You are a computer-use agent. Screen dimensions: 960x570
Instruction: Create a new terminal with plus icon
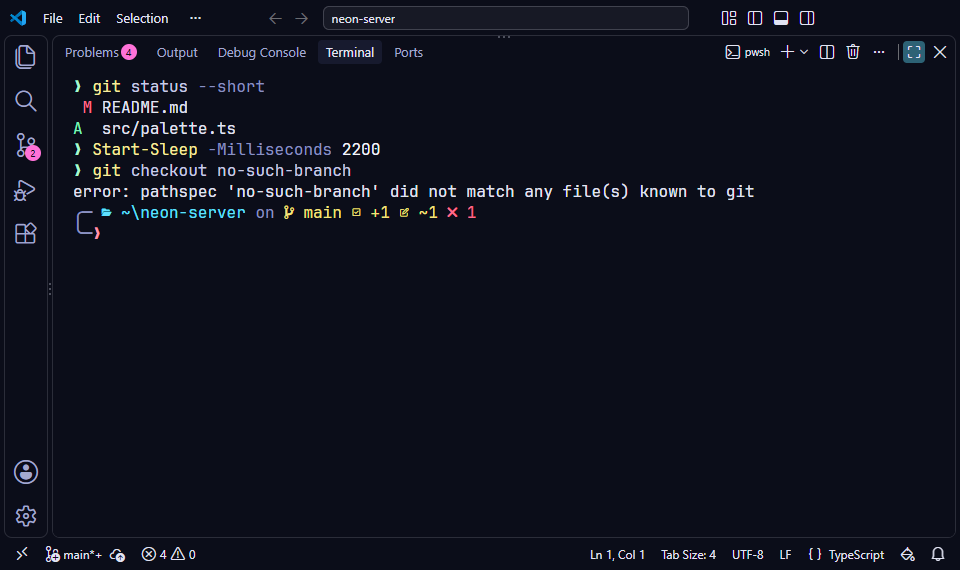pos(787,53)
